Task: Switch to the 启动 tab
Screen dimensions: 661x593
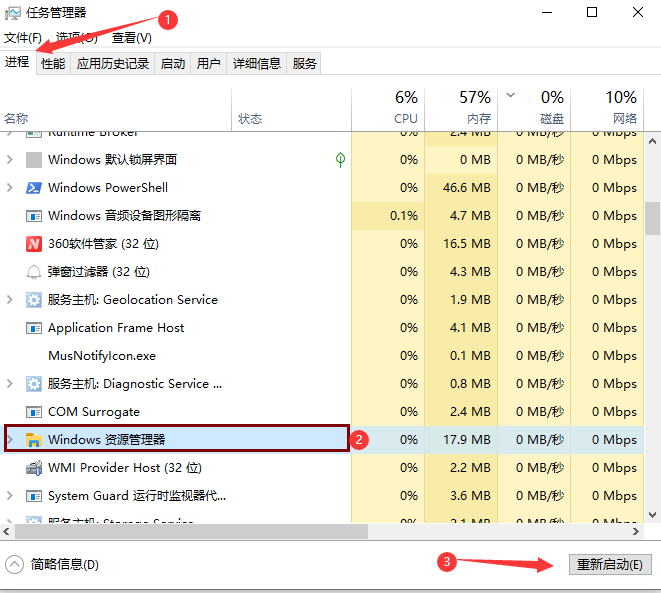Action: point(173,63)
